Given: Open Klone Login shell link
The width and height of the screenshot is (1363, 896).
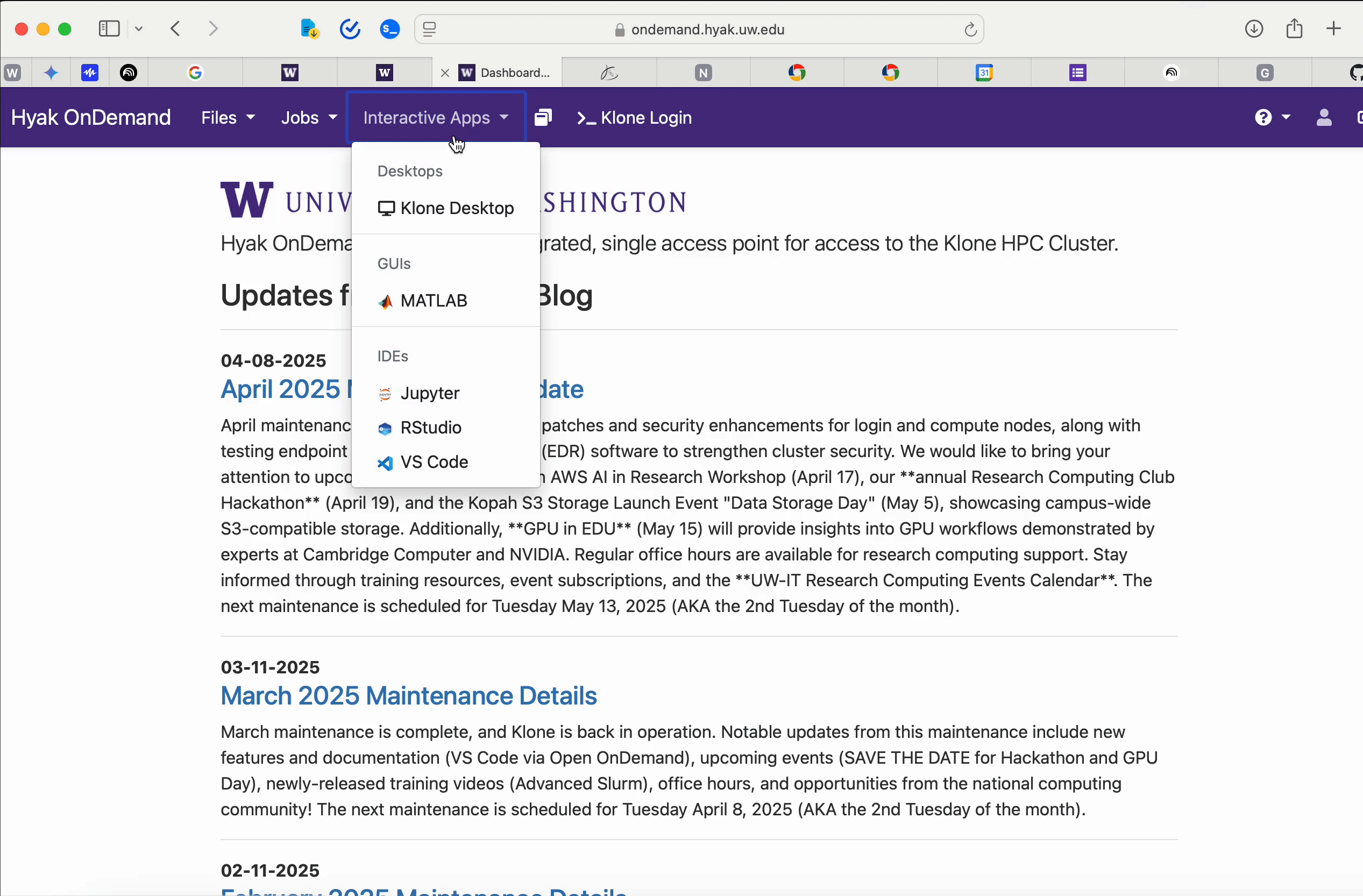Looking at the screenshot, I should (635, 117).
